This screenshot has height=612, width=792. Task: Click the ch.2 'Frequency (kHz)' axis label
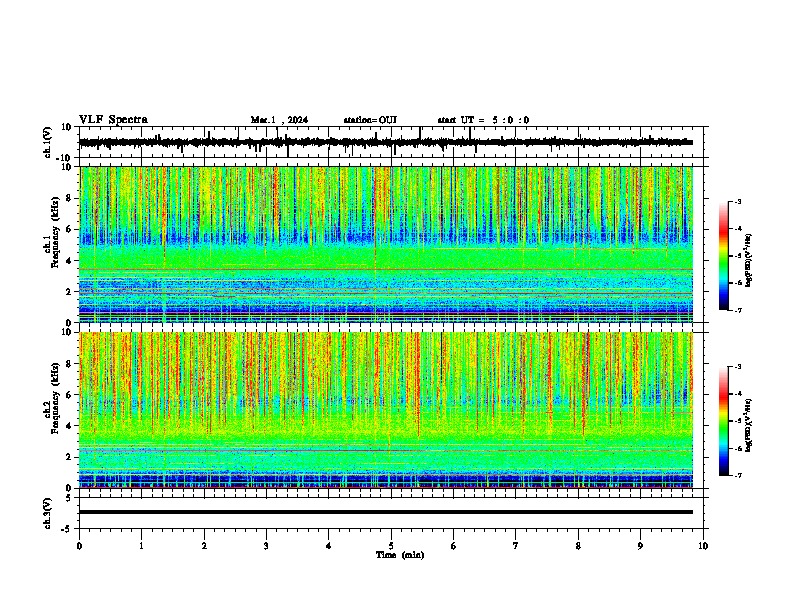pos(55,397)
